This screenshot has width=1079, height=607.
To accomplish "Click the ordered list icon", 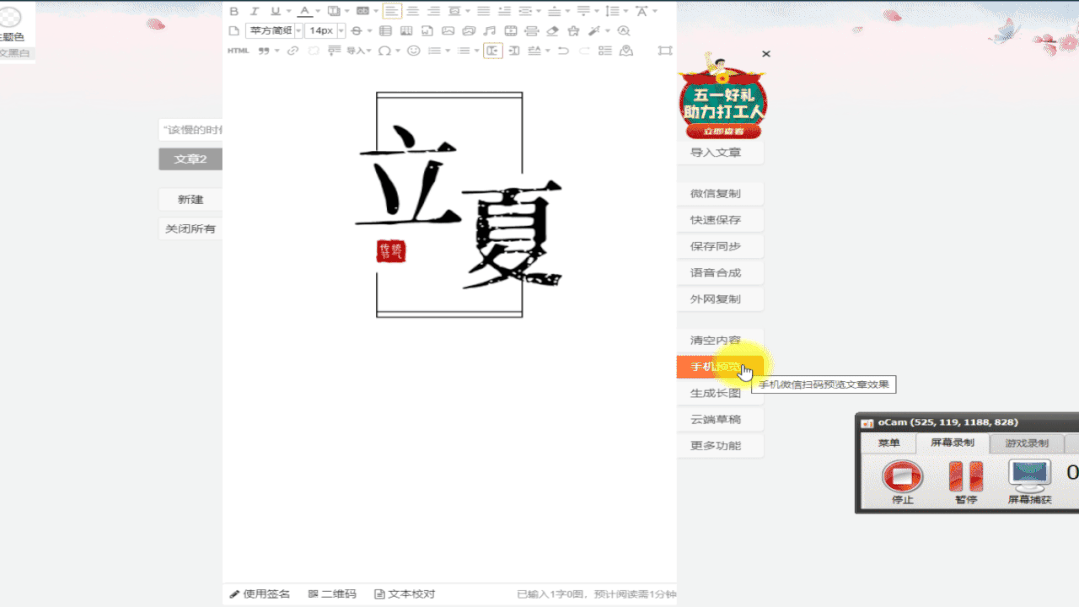I will [x=434, y=51].
